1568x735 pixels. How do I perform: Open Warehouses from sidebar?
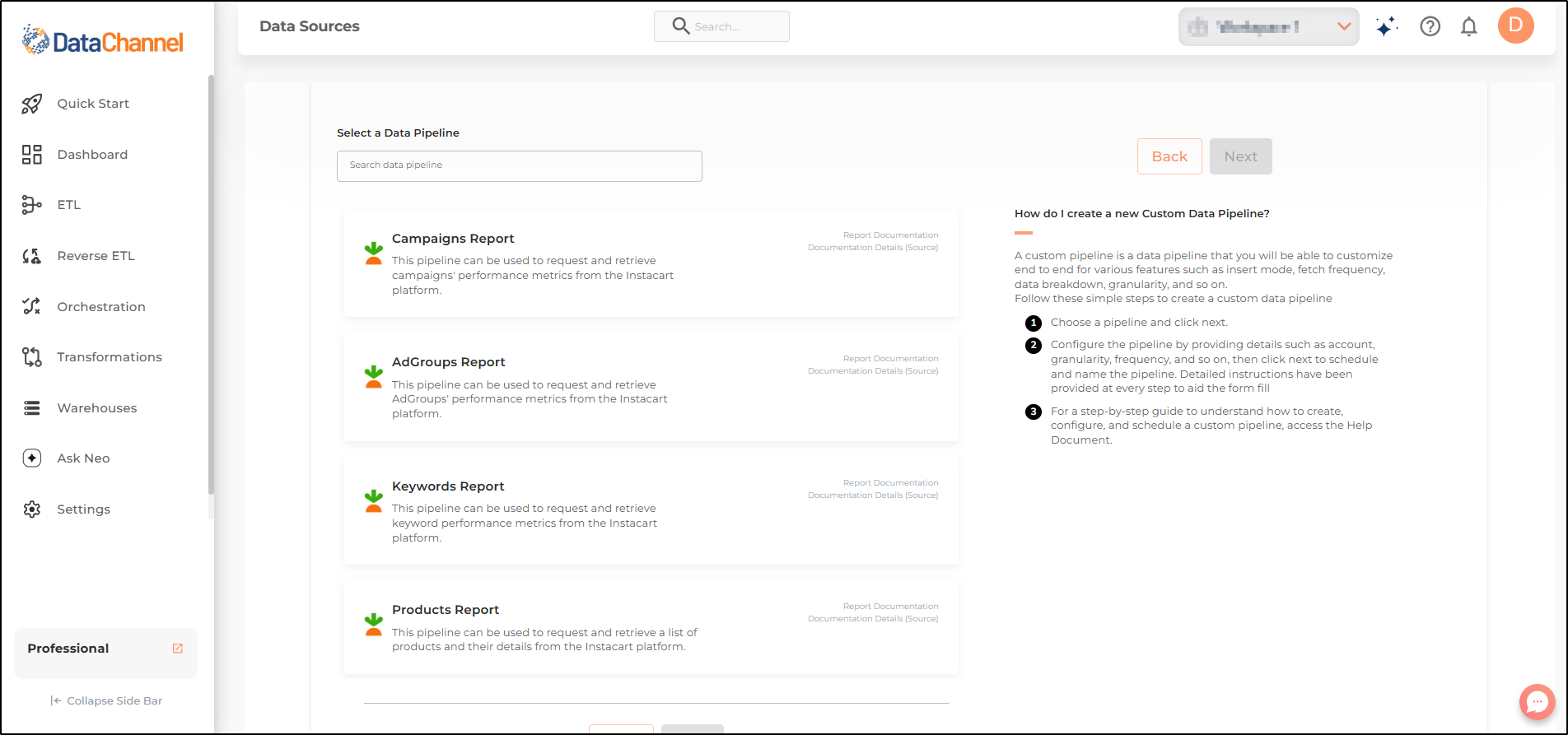[x=97, y=408]
